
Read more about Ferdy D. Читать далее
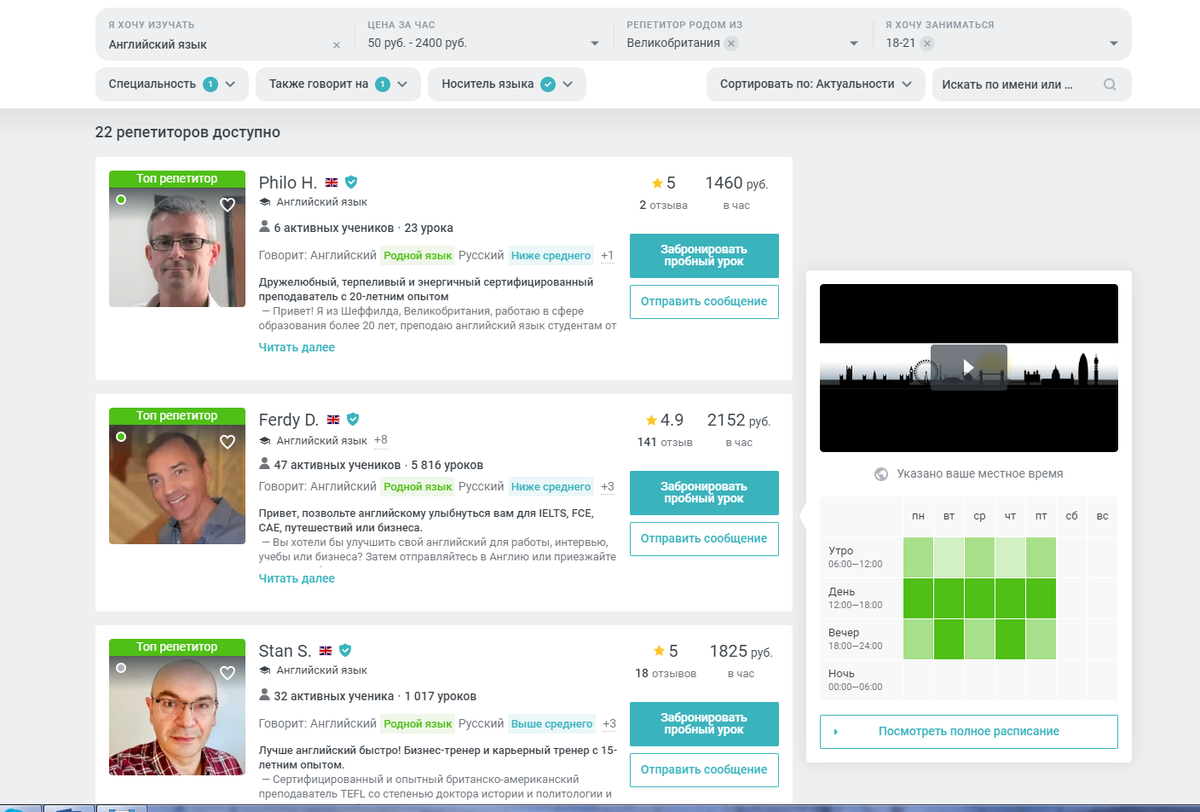point(297,578)
